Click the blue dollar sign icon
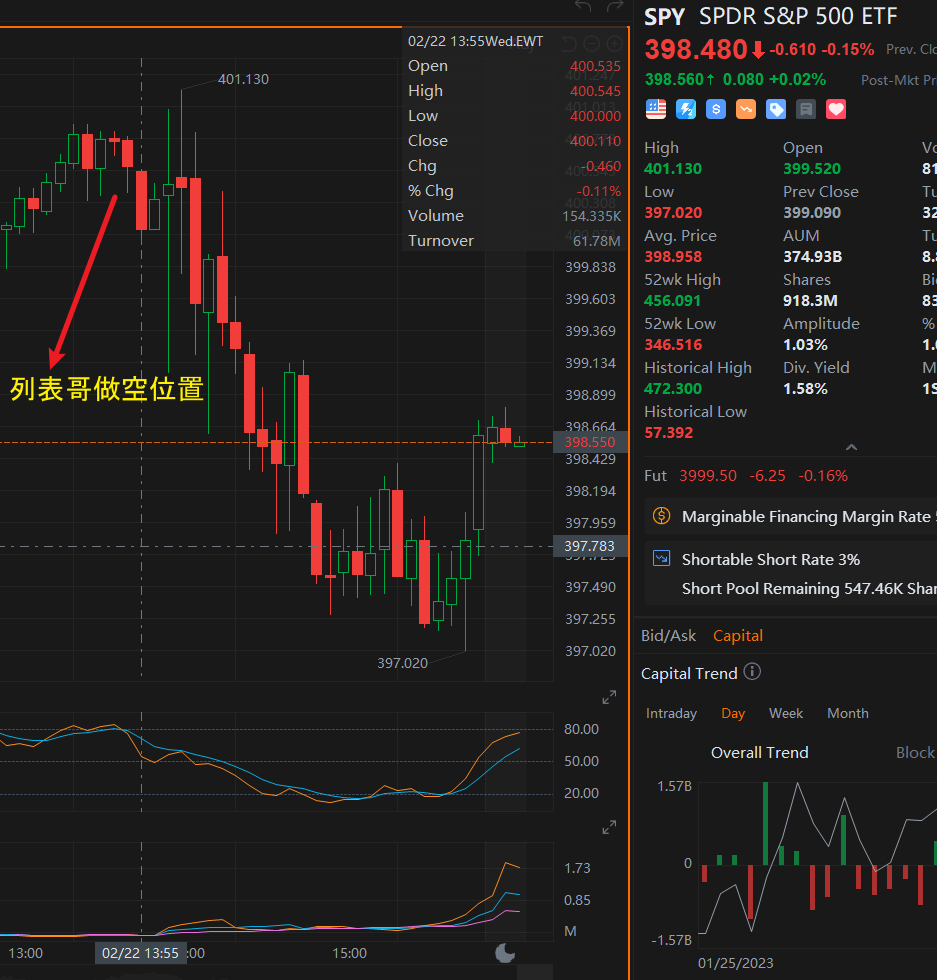This screenshot has height=980, width=937. (x=716, y=109)
